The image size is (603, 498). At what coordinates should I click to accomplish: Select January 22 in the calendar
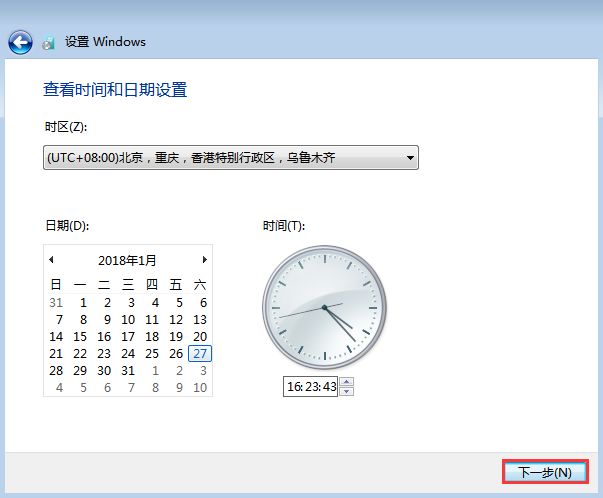point(80,353)
